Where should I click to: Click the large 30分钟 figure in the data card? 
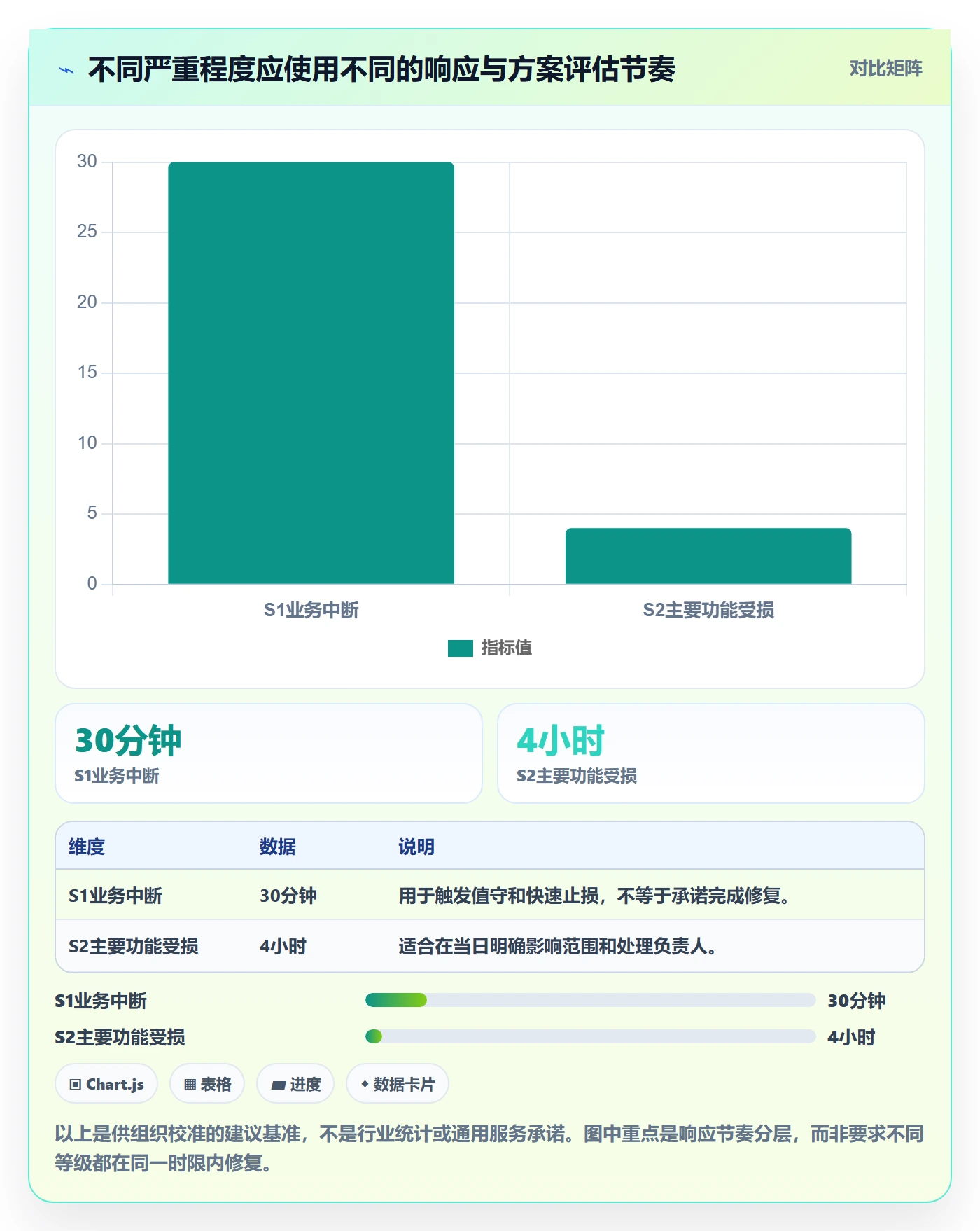(128, 740)
